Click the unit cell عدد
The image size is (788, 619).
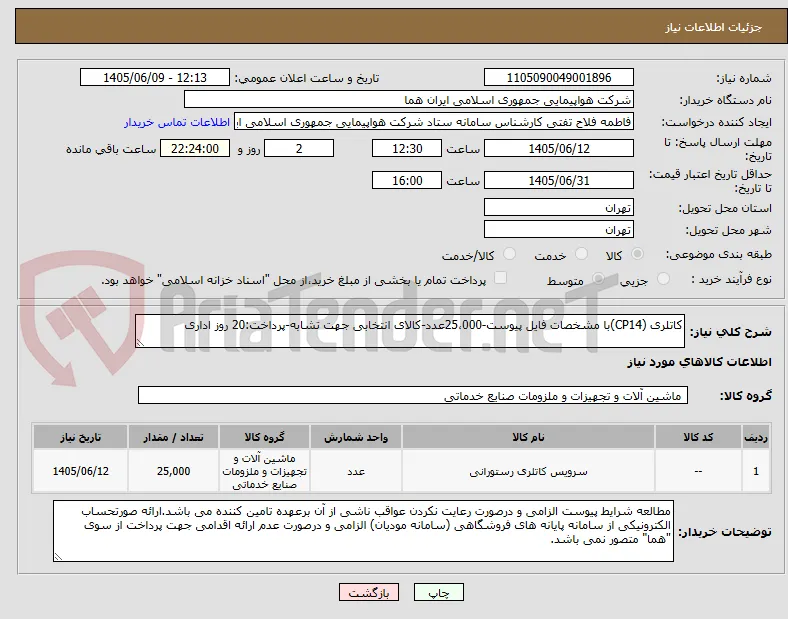click(356, 471)
